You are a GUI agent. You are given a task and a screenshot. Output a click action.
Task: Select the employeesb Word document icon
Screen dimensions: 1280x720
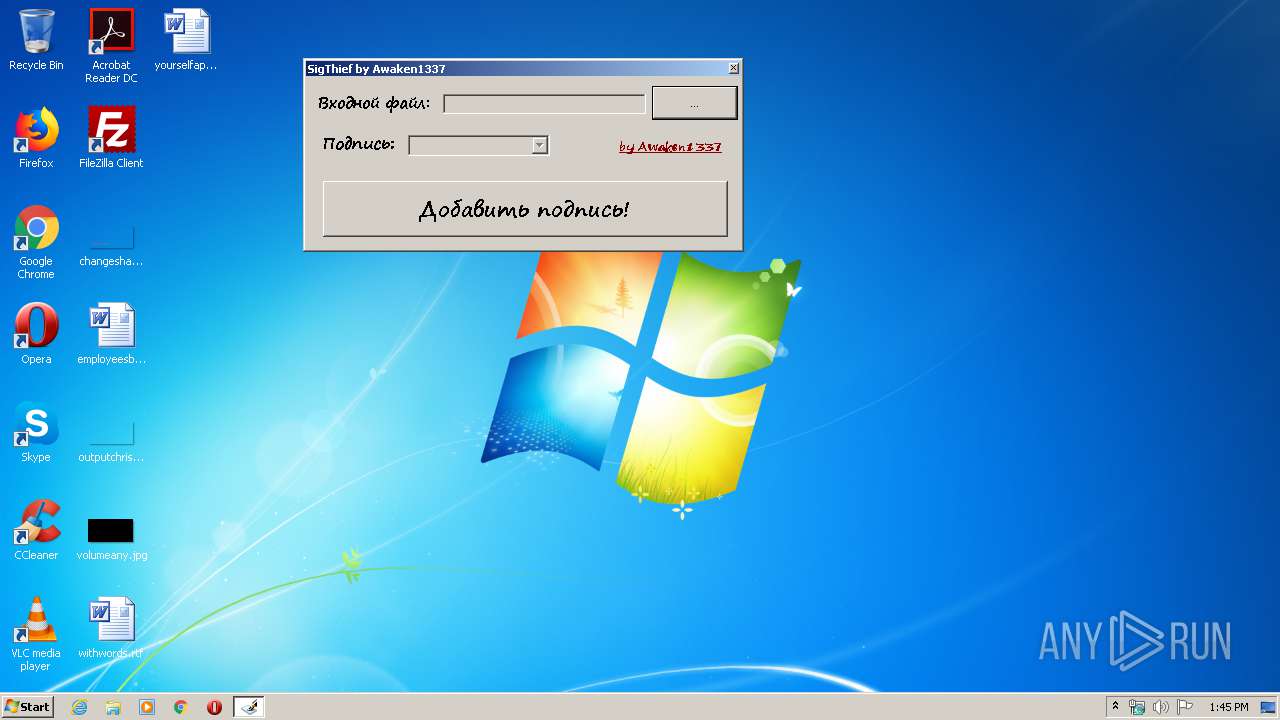tap(111, 334)
